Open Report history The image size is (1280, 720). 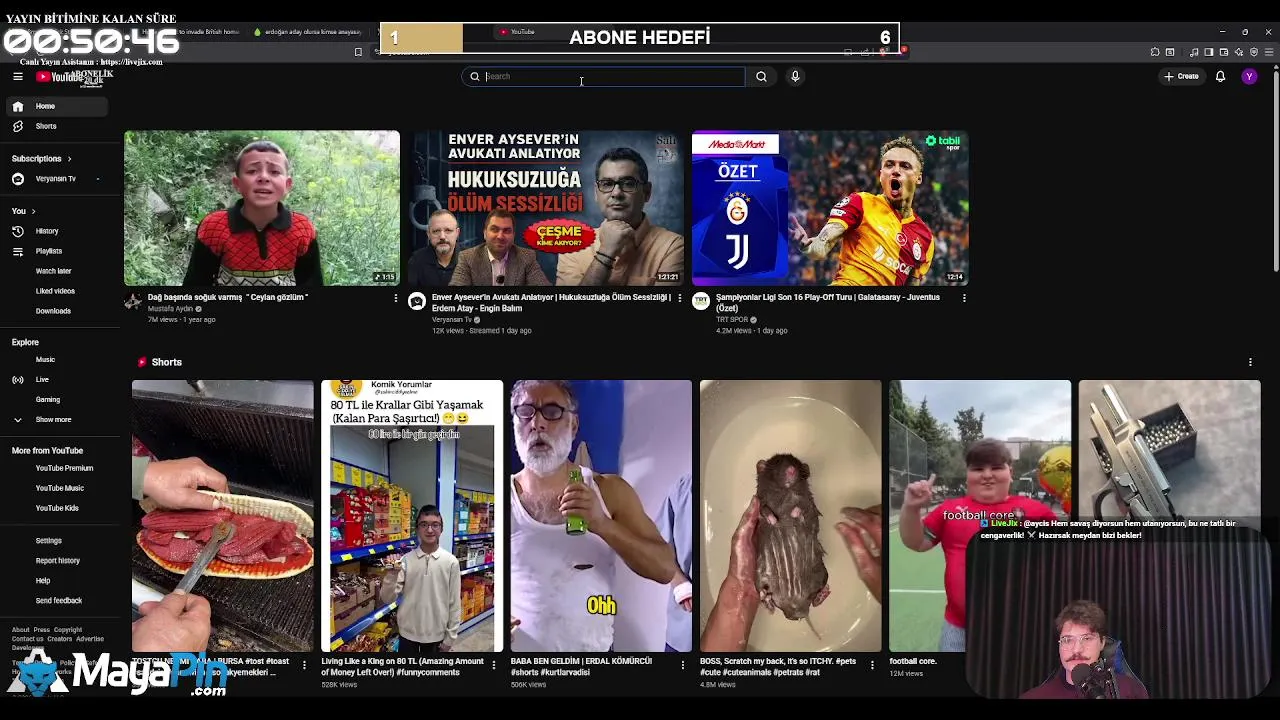point(60,560)
